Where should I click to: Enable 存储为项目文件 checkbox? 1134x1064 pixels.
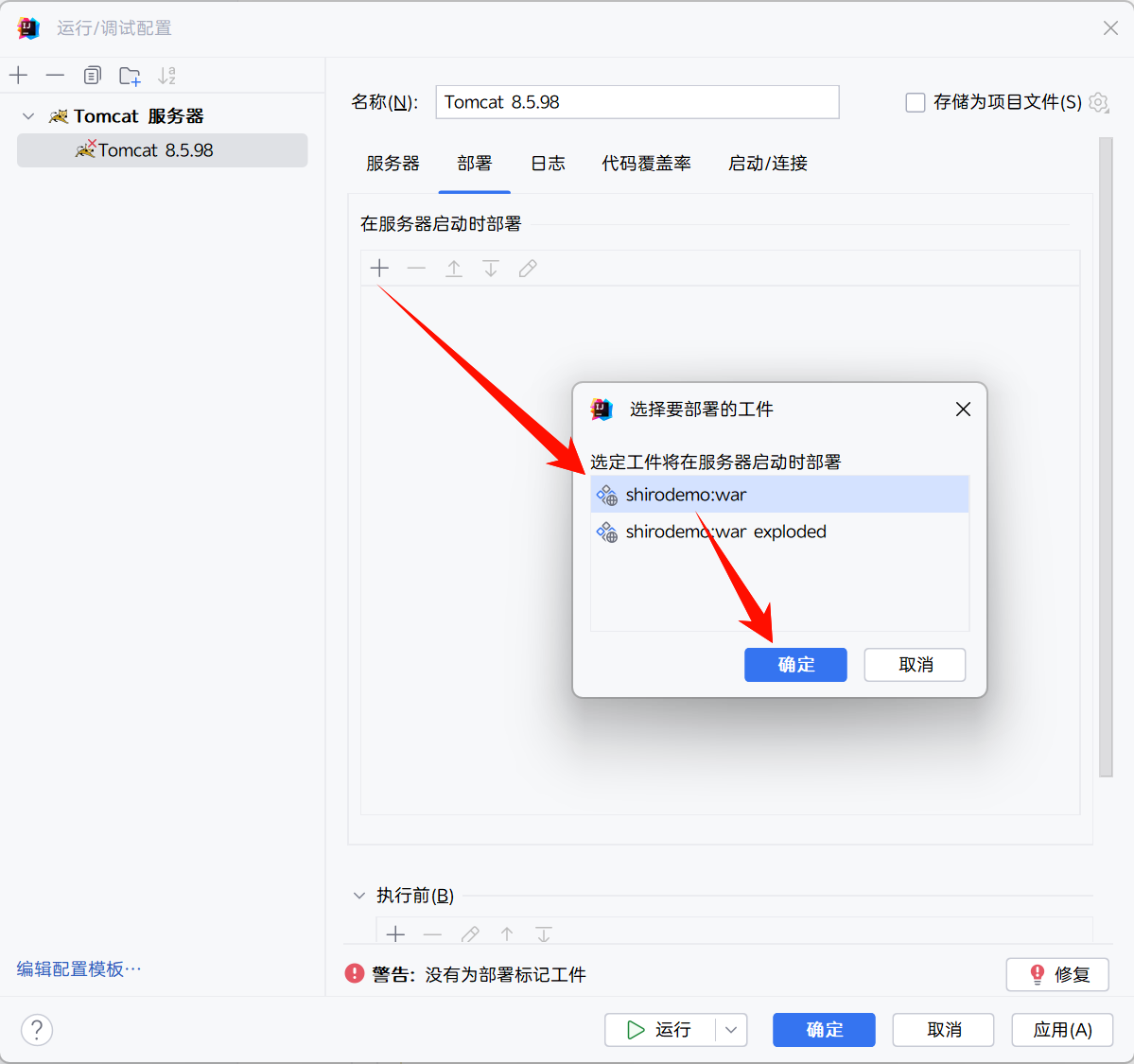(915, 102)
